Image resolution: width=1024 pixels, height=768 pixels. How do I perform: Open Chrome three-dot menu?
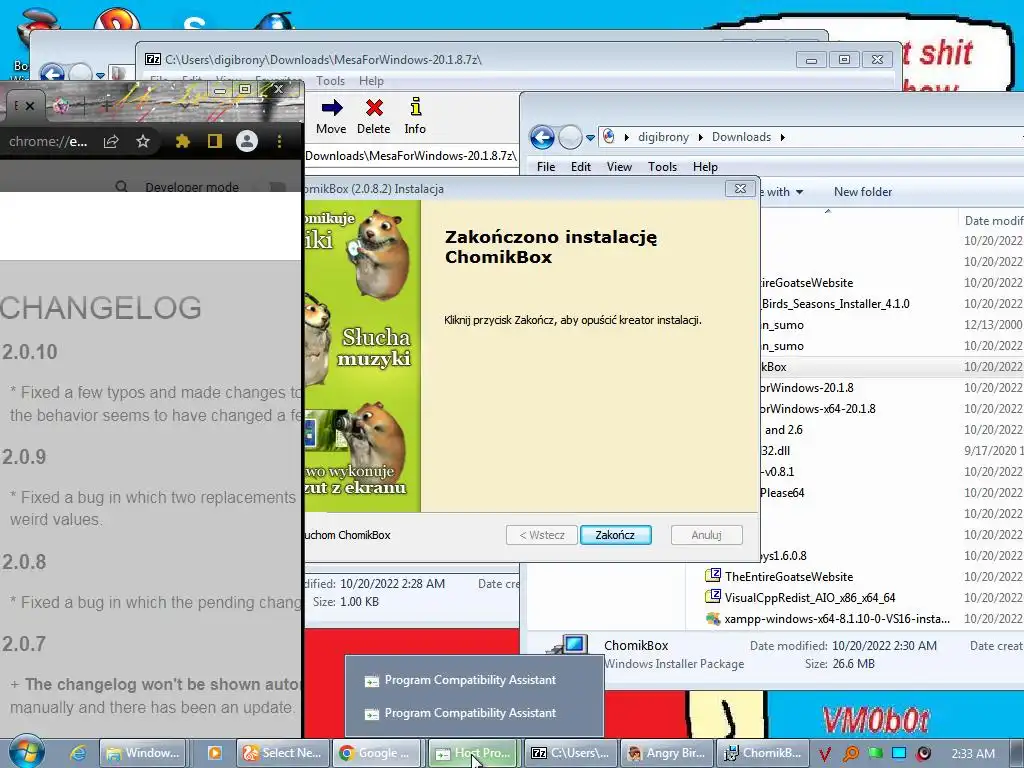click(x=280, y=142)
